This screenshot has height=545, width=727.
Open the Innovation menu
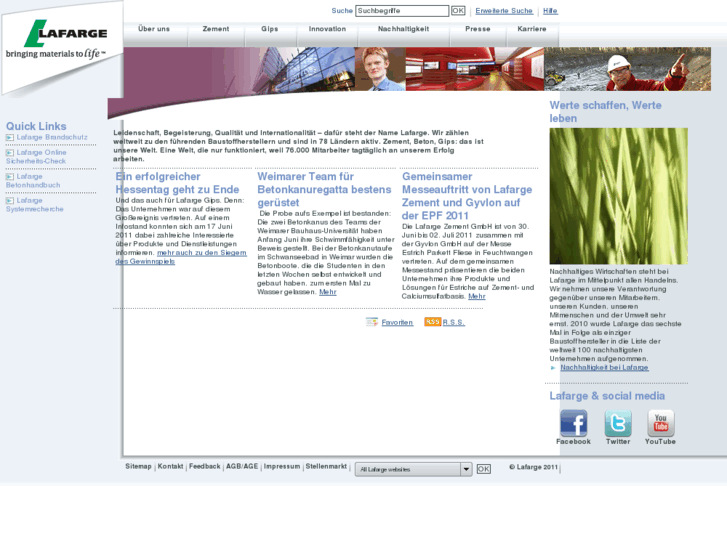pos(327,29)
